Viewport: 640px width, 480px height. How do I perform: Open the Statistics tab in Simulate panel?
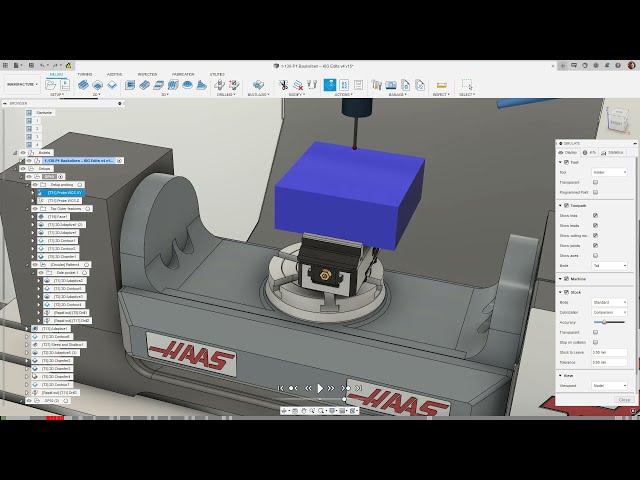click(x=612, y=152)
